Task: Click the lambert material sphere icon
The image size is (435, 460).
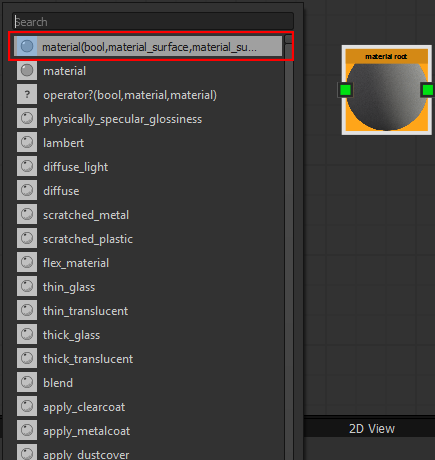Action: (x=27, y=143)
